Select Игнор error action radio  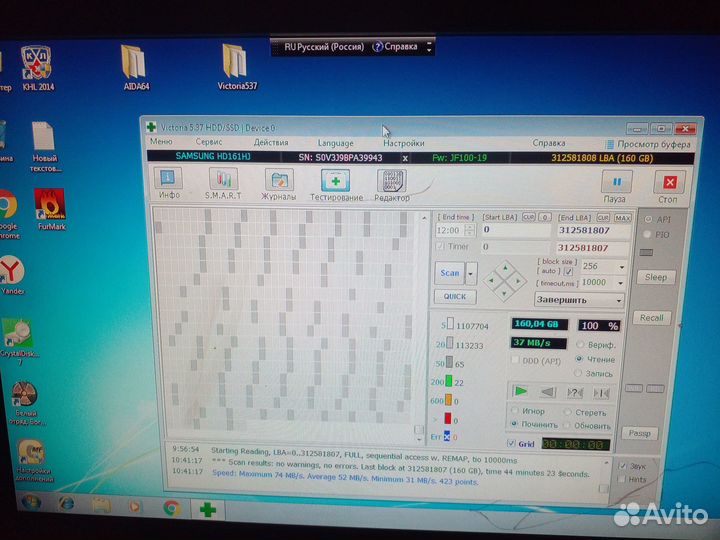[515, 410]
